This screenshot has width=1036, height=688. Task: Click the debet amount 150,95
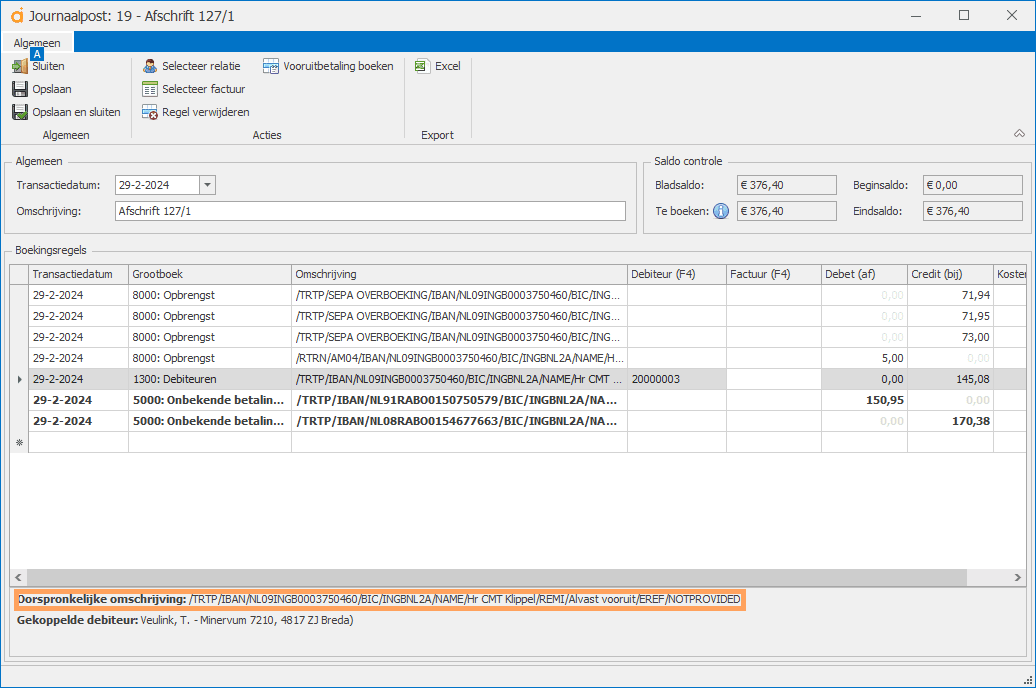[x=864, y=401]
